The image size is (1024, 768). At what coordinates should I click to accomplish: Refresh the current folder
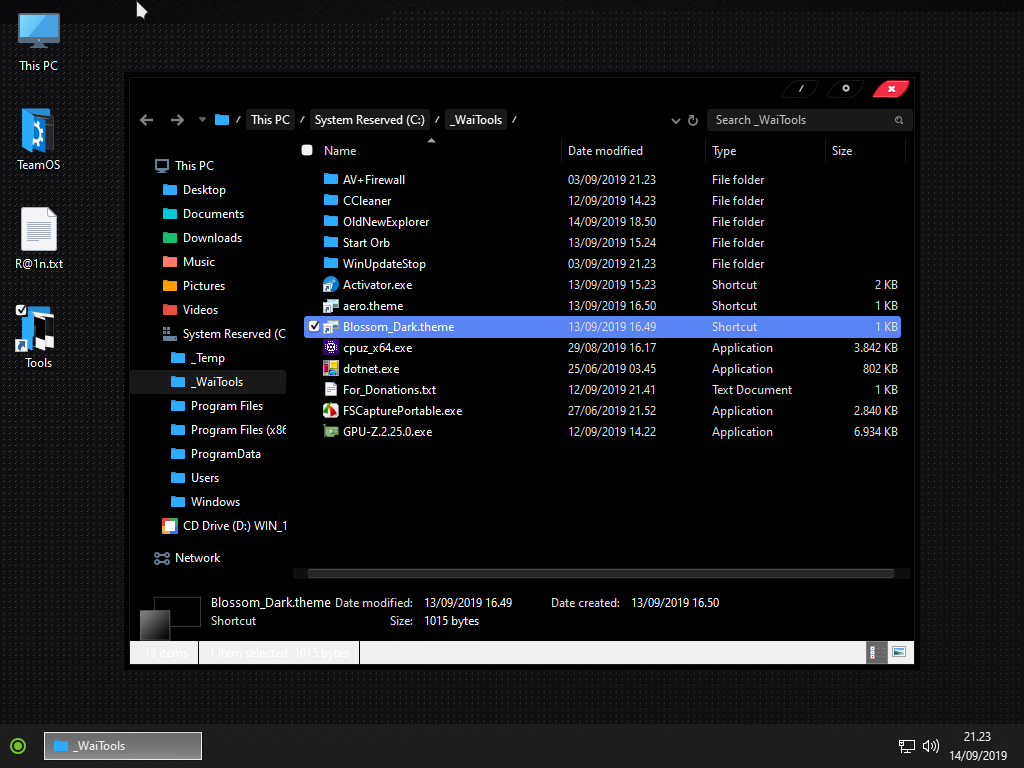pyautogui.click(x=693, y=120)
